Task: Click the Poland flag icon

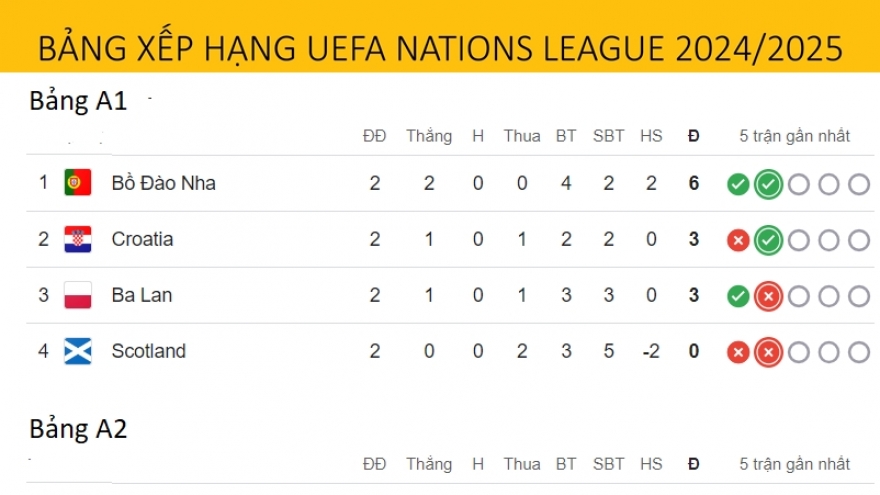Action: [78, 295]
